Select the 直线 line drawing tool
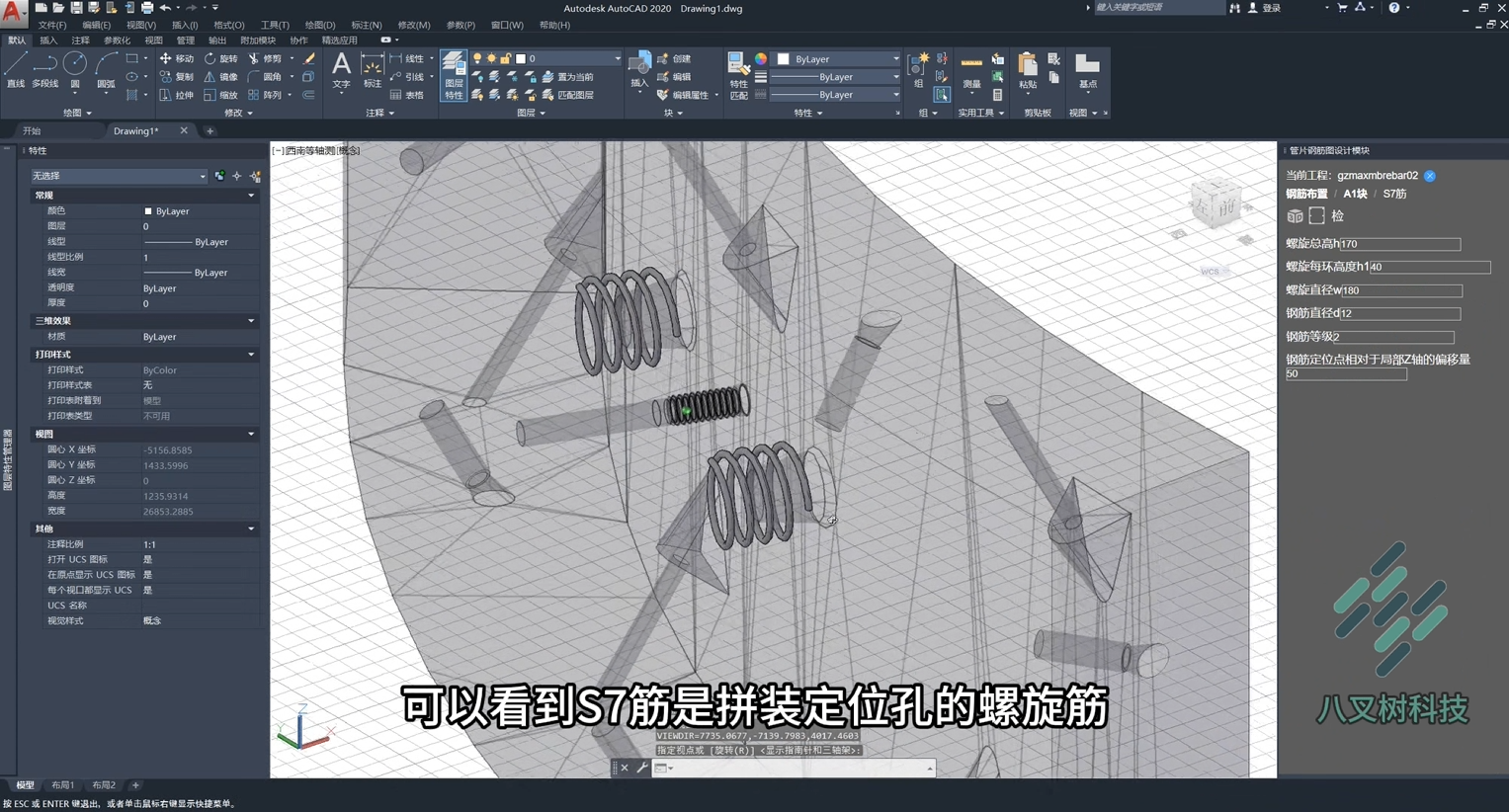Viewport: 1509px width, 812px height. point(16,70)
